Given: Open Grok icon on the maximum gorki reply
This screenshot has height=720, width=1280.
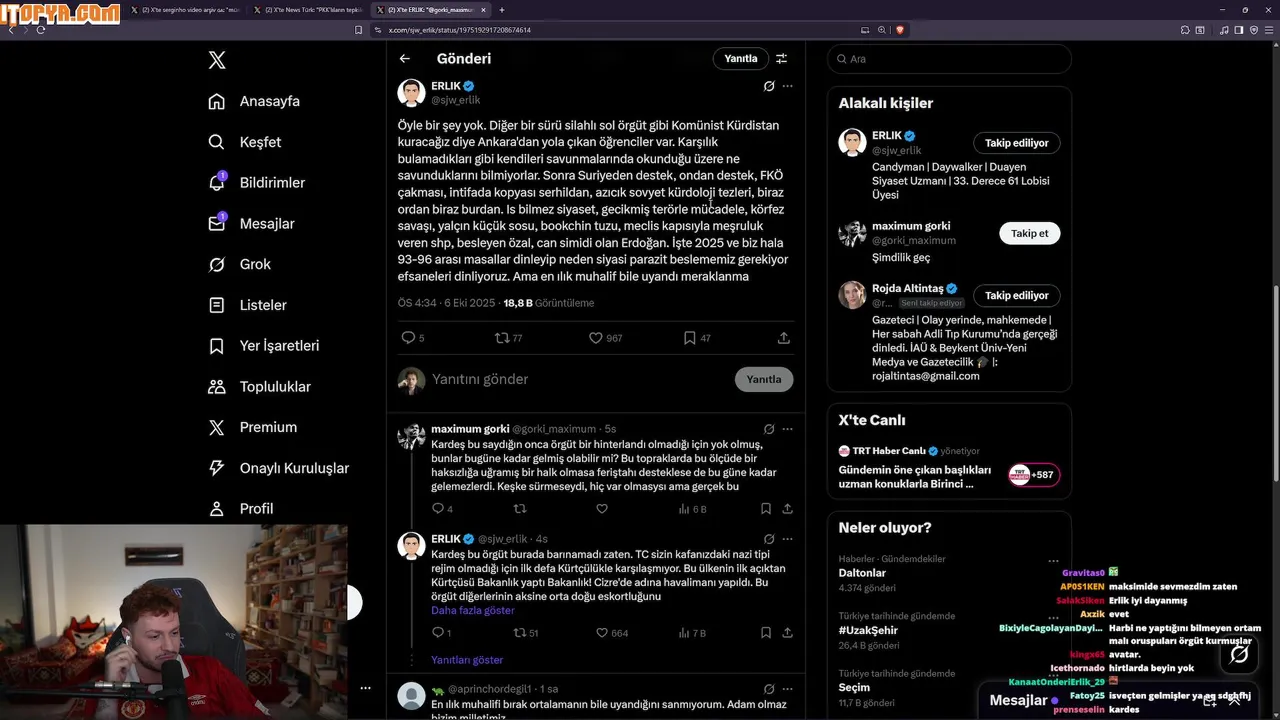Looking at the screenshot, I should pos(769,429).
